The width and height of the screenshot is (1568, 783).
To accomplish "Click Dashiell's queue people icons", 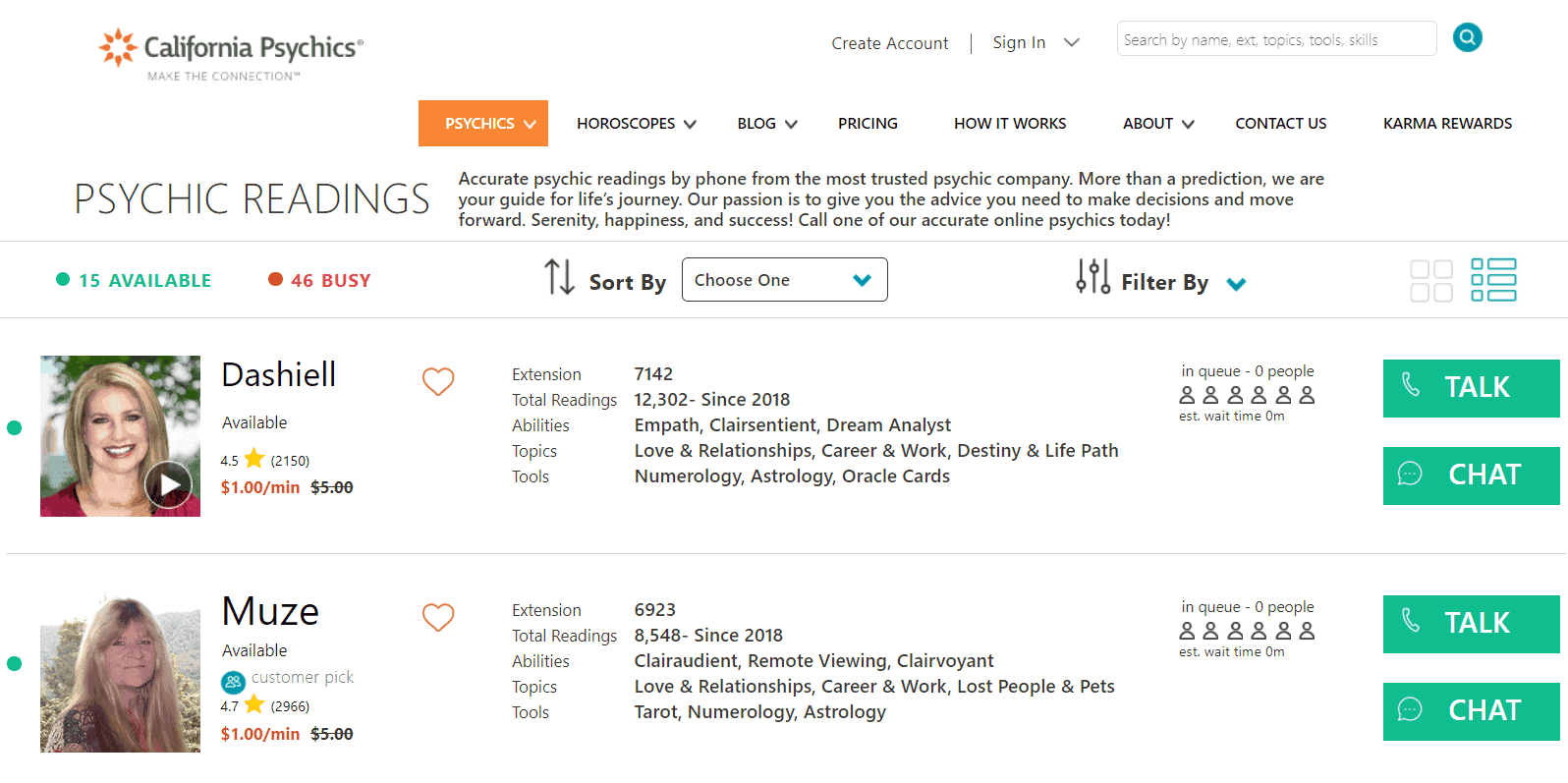I will 1247,396.
